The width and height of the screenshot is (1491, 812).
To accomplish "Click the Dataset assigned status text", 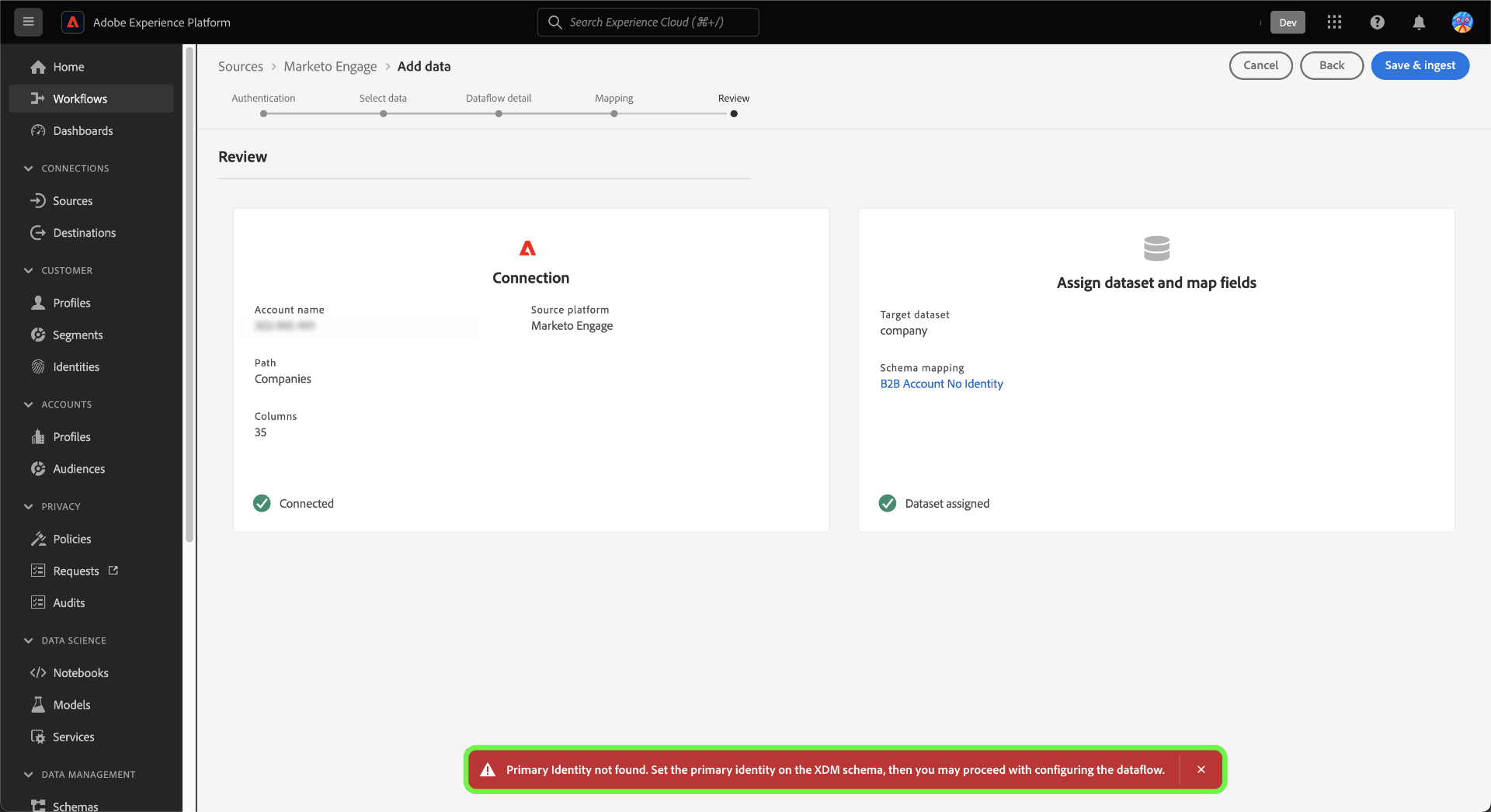I will coord(947,504).
